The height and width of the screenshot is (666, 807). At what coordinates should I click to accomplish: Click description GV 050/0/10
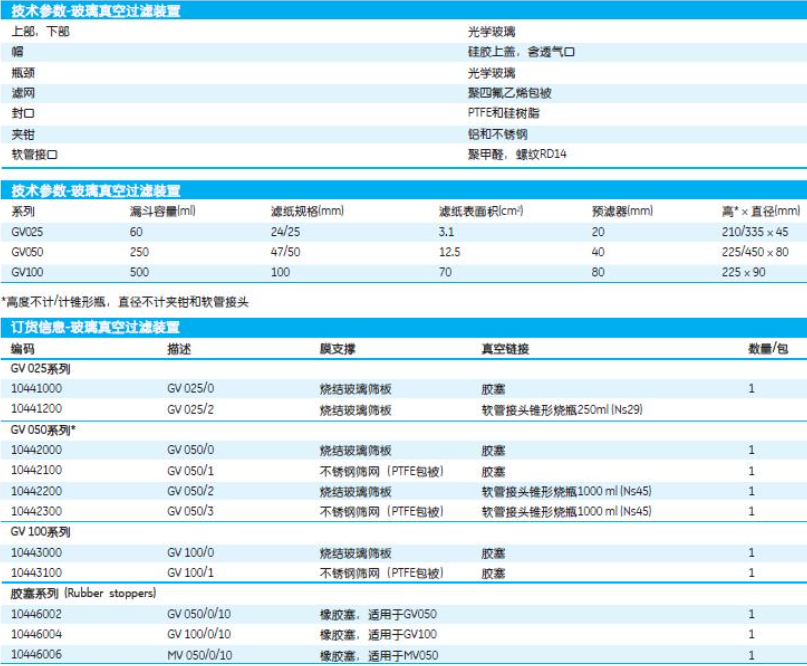(x=199, y=614)
